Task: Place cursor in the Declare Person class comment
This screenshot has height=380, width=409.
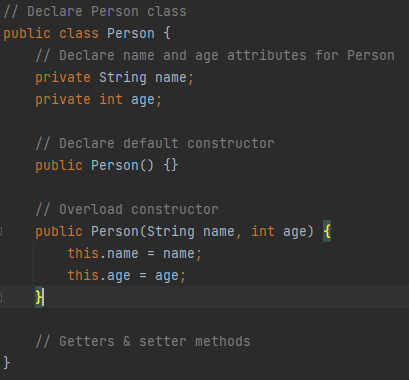Action: (95, 12)
